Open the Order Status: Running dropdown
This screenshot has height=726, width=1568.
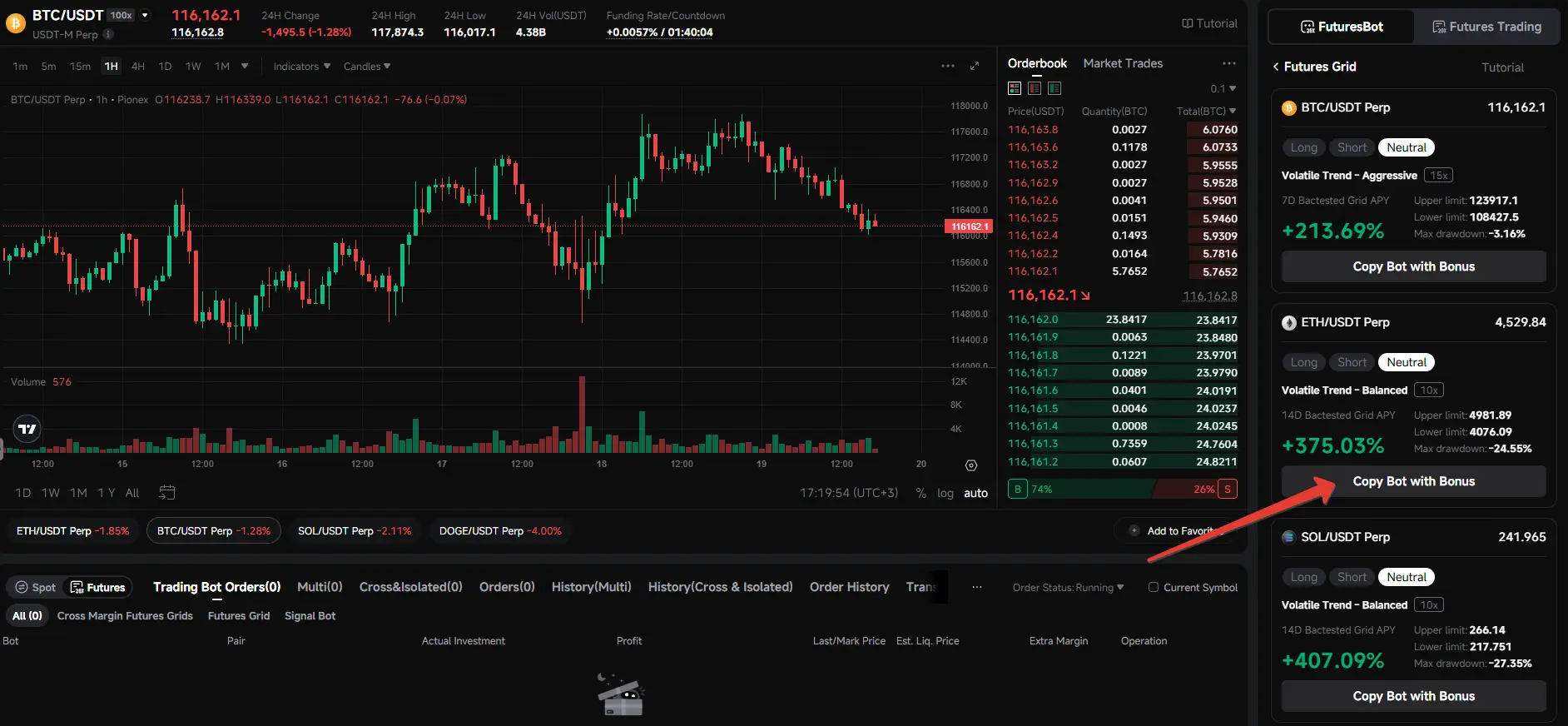[x=1068, y=587]
